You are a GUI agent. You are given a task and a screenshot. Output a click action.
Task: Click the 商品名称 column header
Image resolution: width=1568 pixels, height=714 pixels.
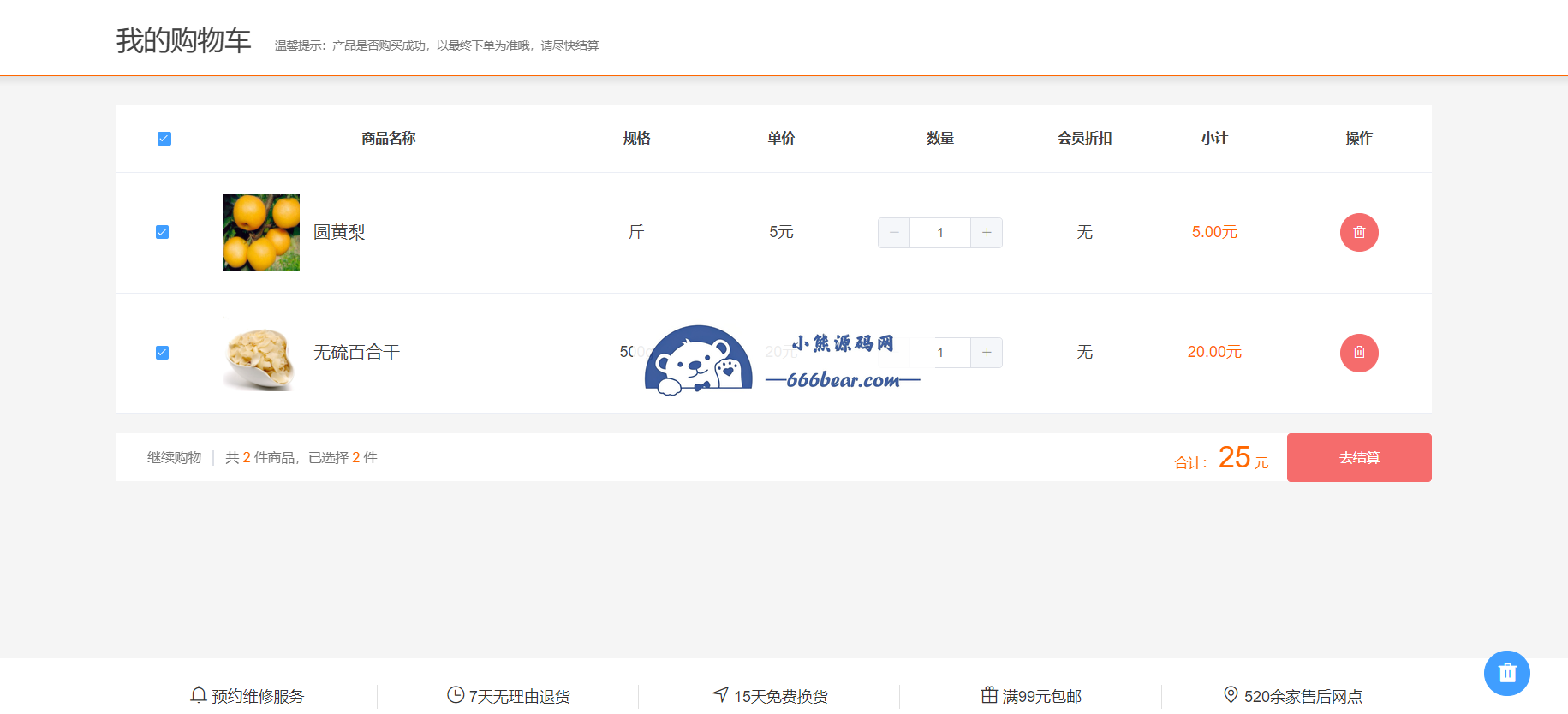coord(389,138)
